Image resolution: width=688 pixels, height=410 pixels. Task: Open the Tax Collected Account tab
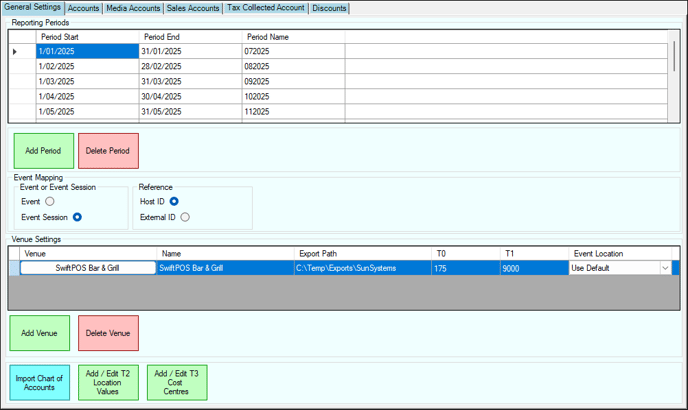265,8
